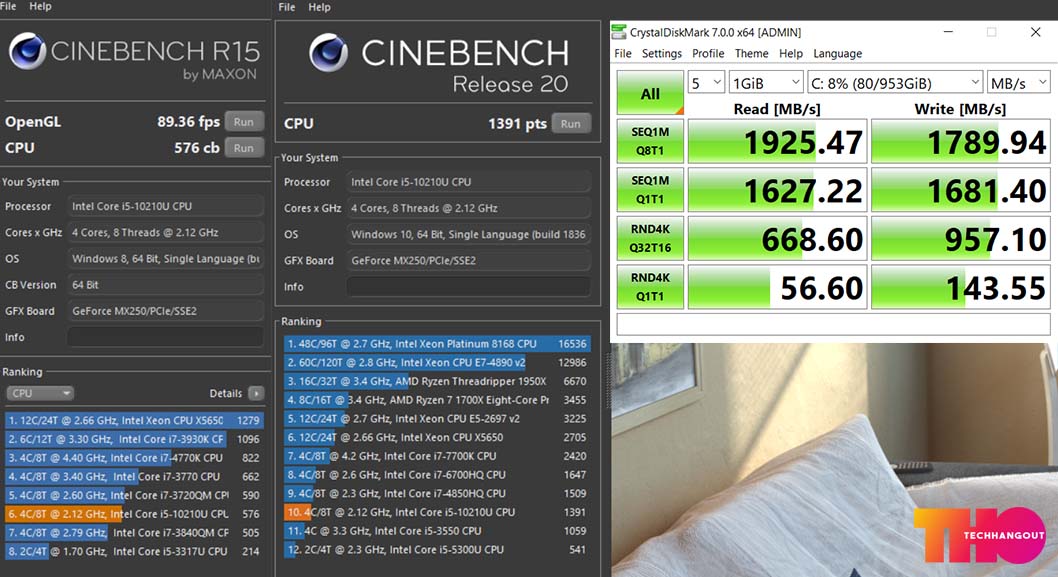Select the Xeon E5-2697 v2 row scoring 3225
The height and width of the screenshot is (577, 1058).
[437, 418]
